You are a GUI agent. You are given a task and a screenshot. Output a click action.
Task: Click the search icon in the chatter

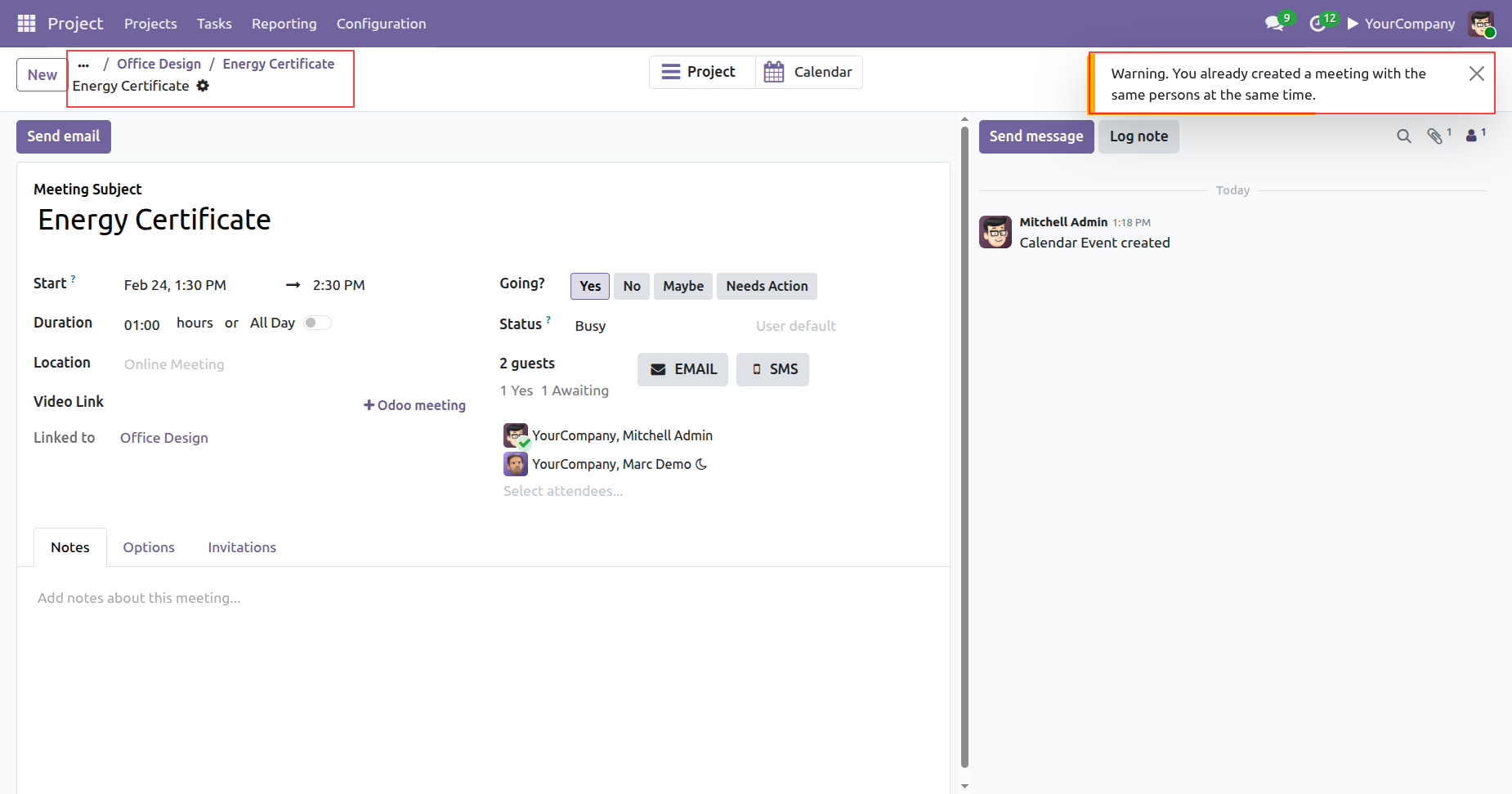pos(1404,136)
